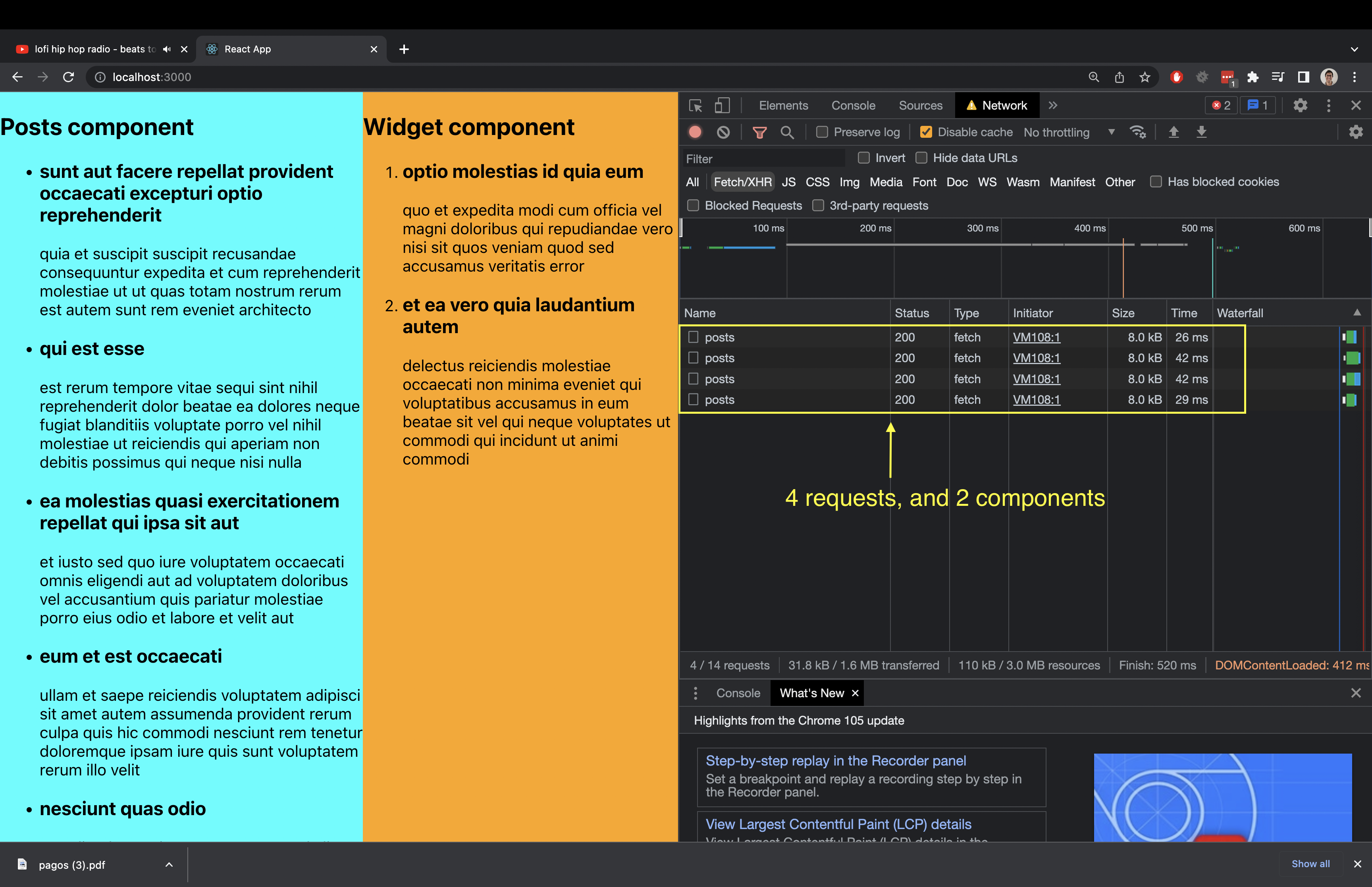1372x887 pixels.
Task: Export HAR file using the download icon
Action: (1202, 132)
